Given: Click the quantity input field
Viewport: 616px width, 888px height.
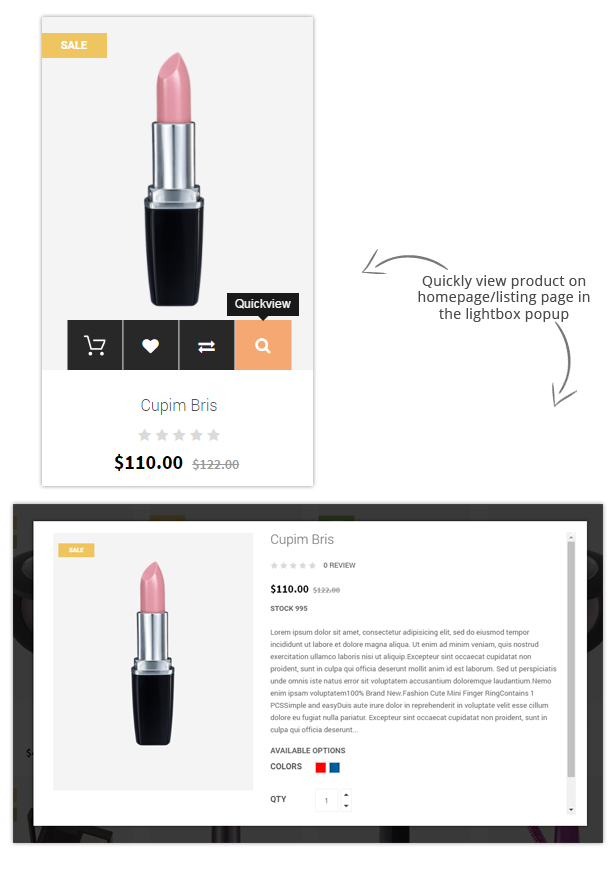Looking at the screenshot, I should (327, 800).
